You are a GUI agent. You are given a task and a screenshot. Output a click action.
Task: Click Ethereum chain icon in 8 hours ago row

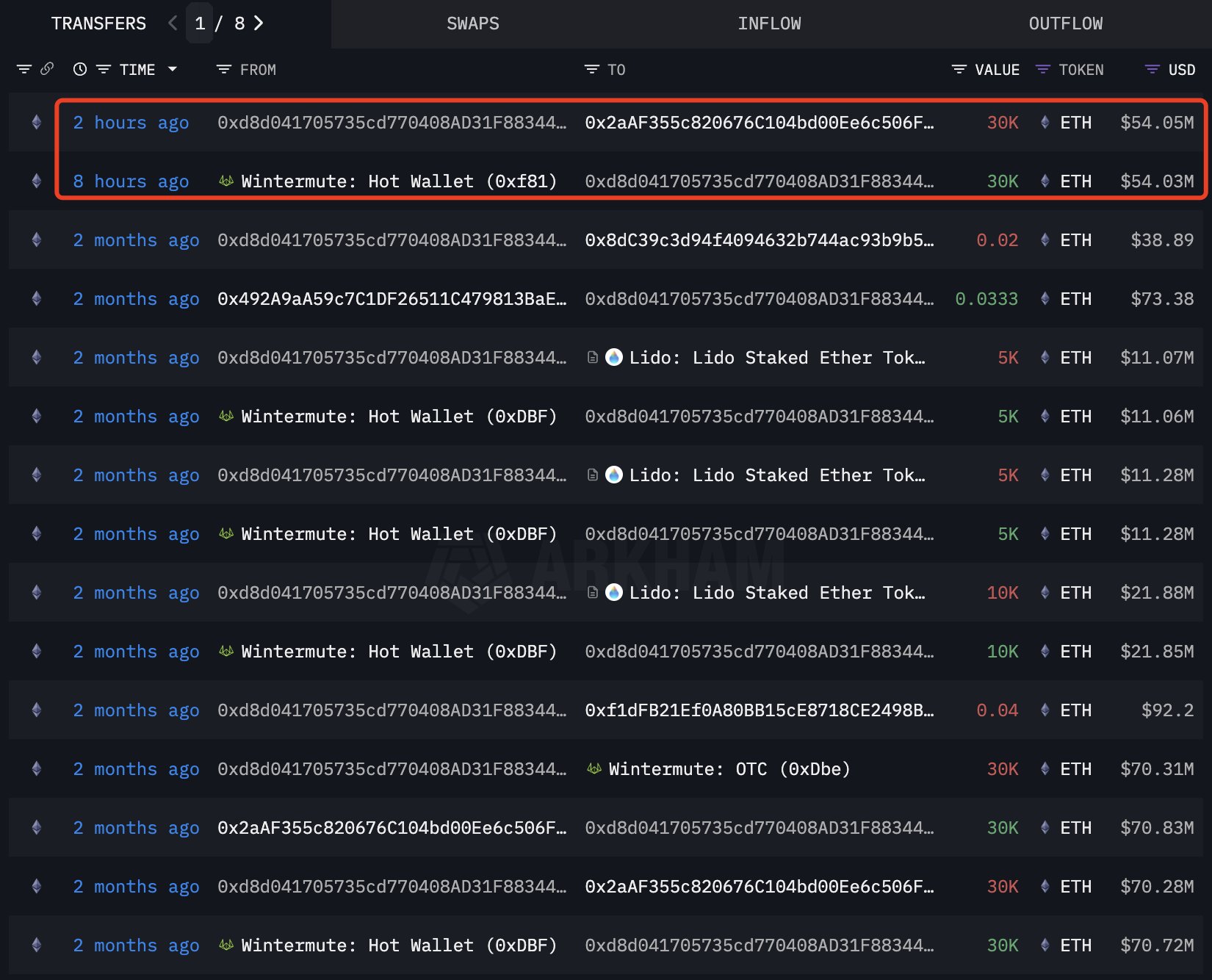[37, 181]
